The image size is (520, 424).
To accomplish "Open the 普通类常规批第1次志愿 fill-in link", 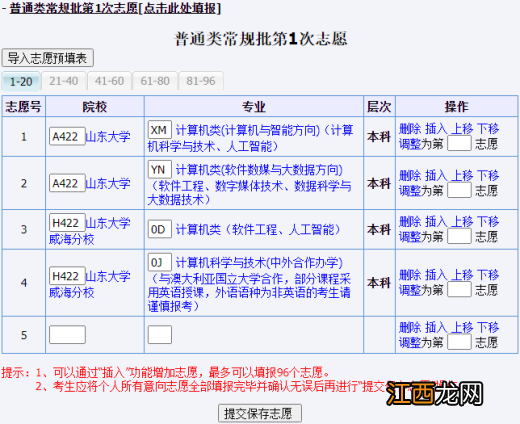I will pyautogui.click(x=115, y=8).
